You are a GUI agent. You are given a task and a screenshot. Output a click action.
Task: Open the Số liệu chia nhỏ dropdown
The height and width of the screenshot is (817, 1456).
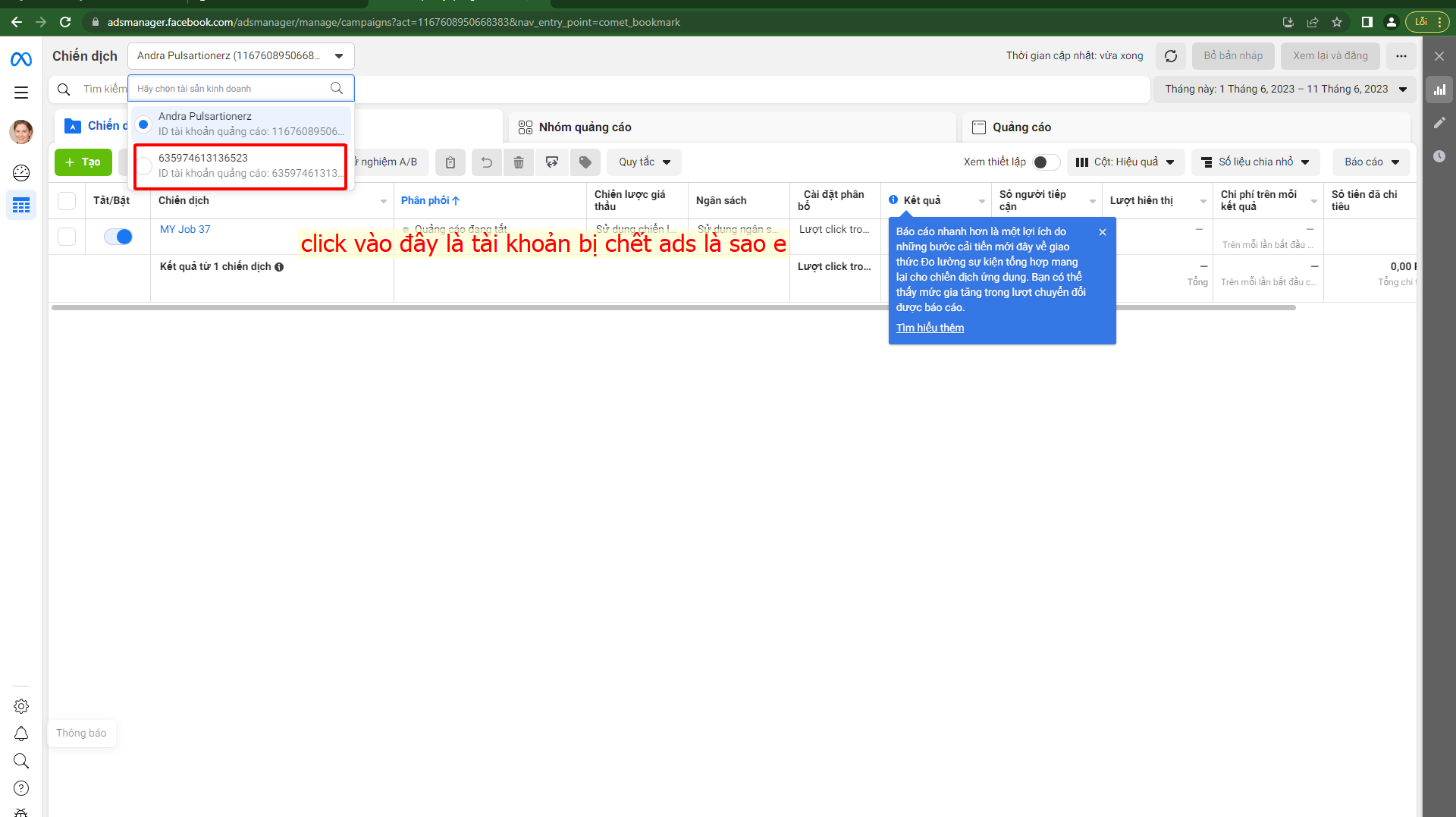[x=1256, y=162]
